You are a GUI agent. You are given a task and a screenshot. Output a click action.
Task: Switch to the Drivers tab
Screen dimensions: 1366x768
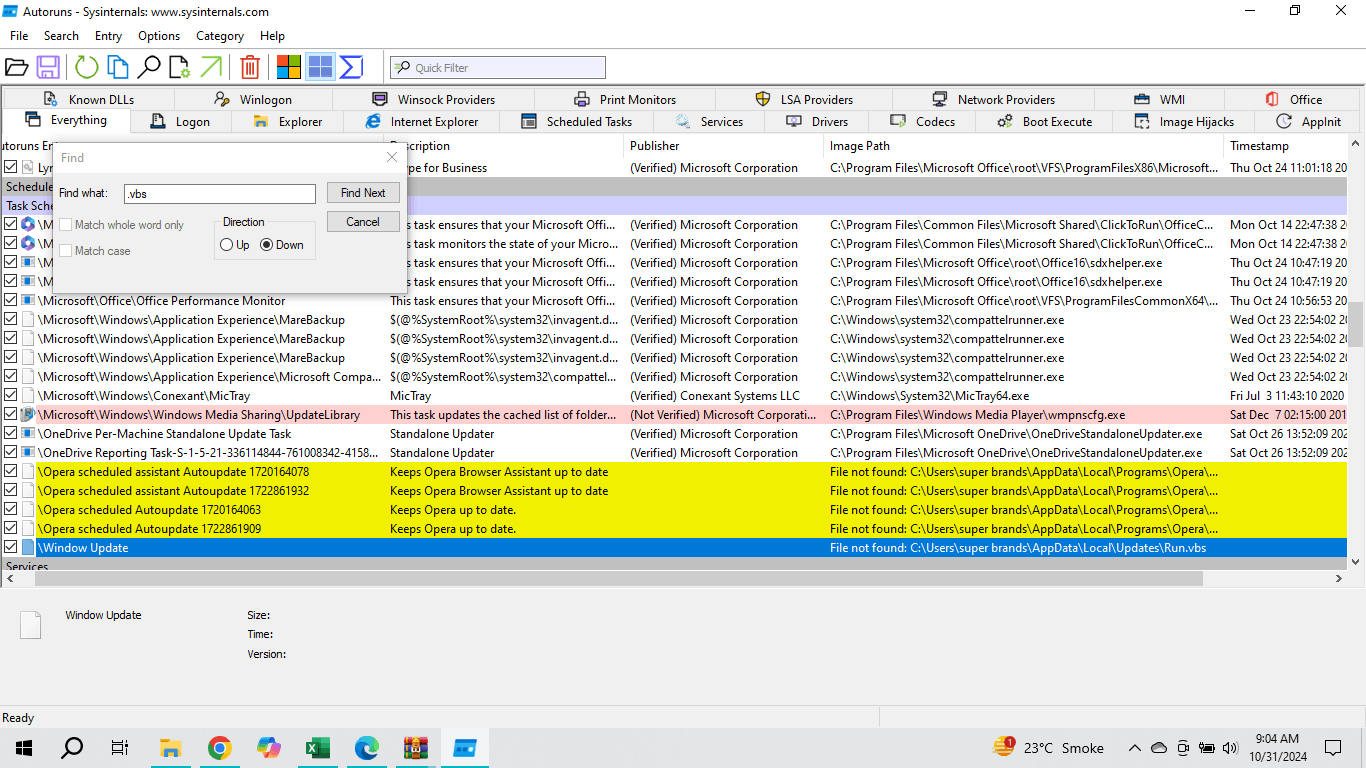pyautogui.click(x=817, y=122)
